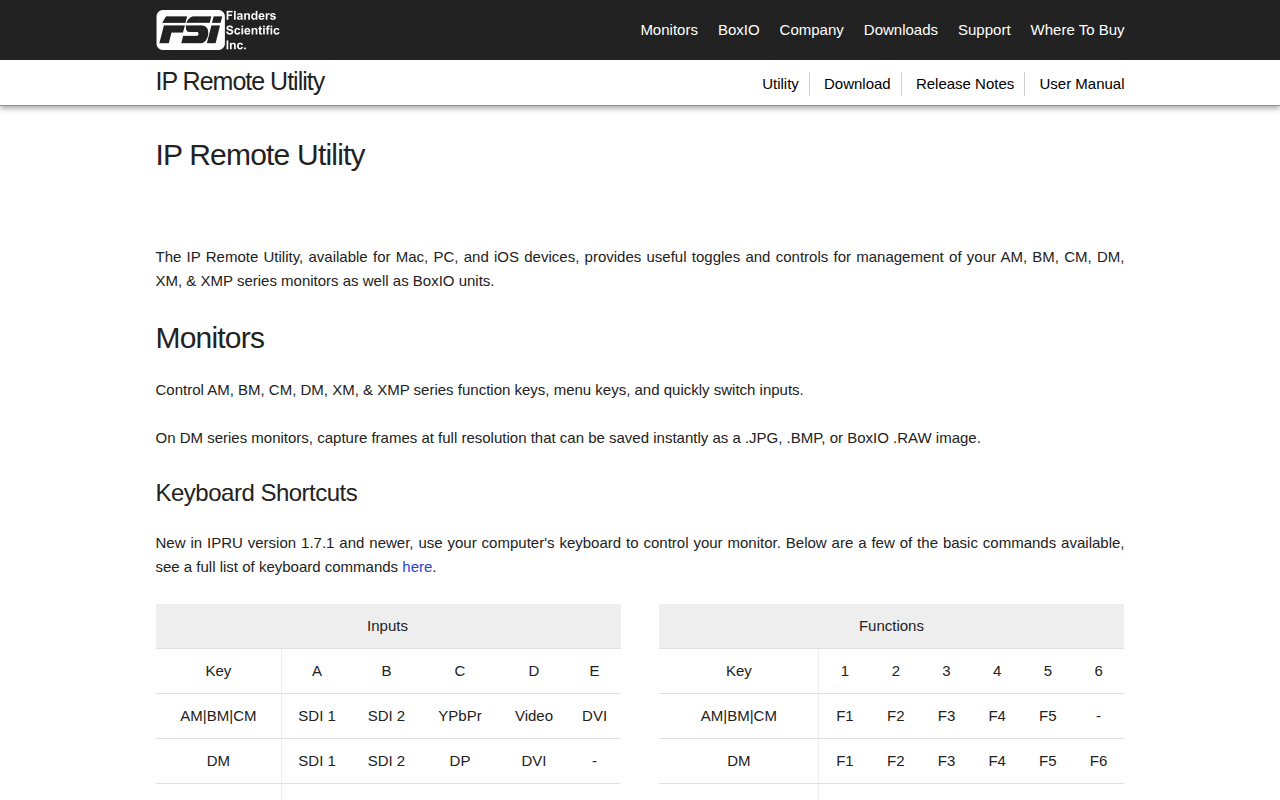This screenshot has width=1280, height=800.
Task: Switch to the Utility tab
Action: [x=780, y=84]
